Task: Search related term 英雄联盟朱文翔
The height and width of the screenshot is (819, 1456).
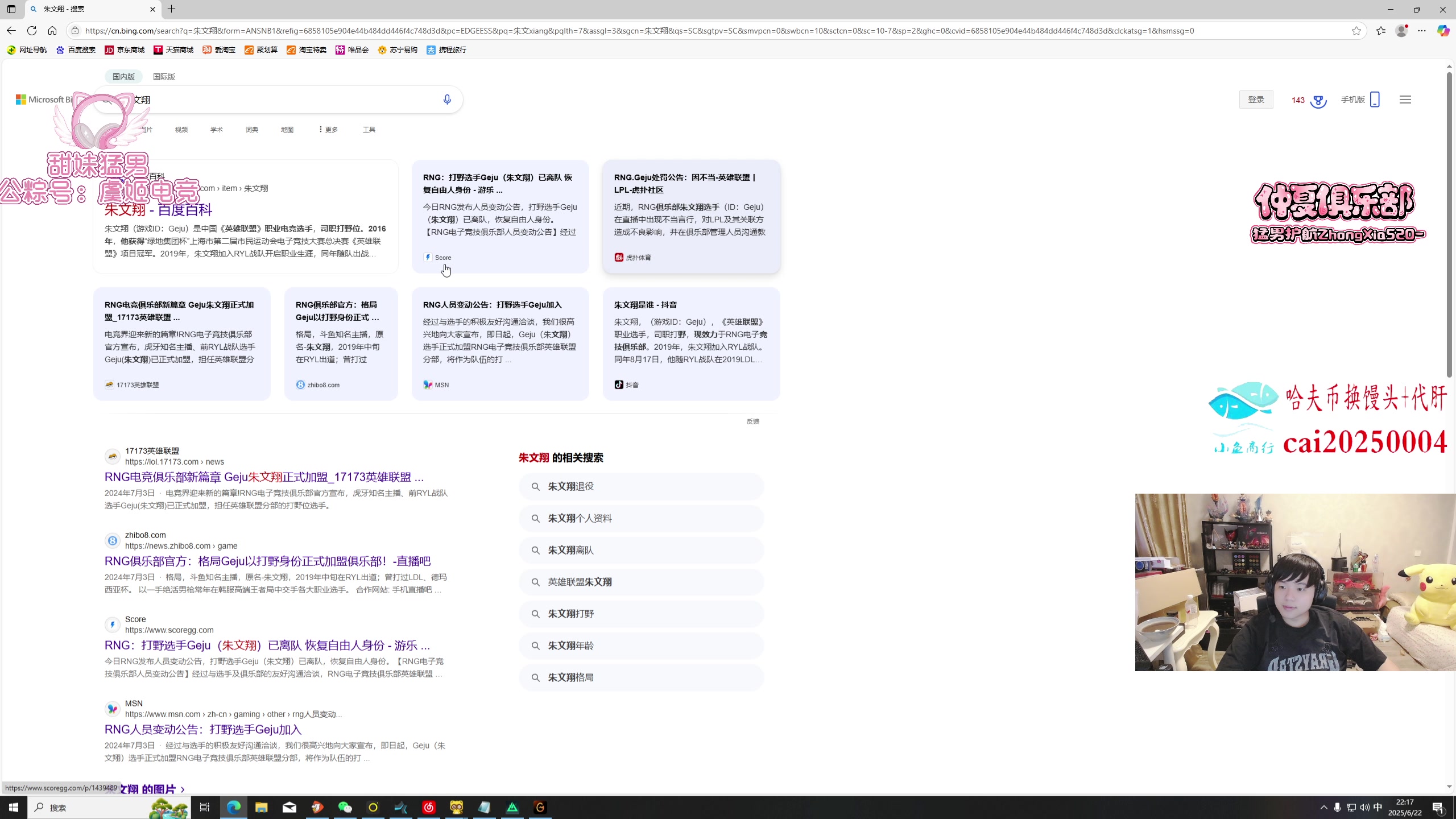Action: click(x=641, y=582)
